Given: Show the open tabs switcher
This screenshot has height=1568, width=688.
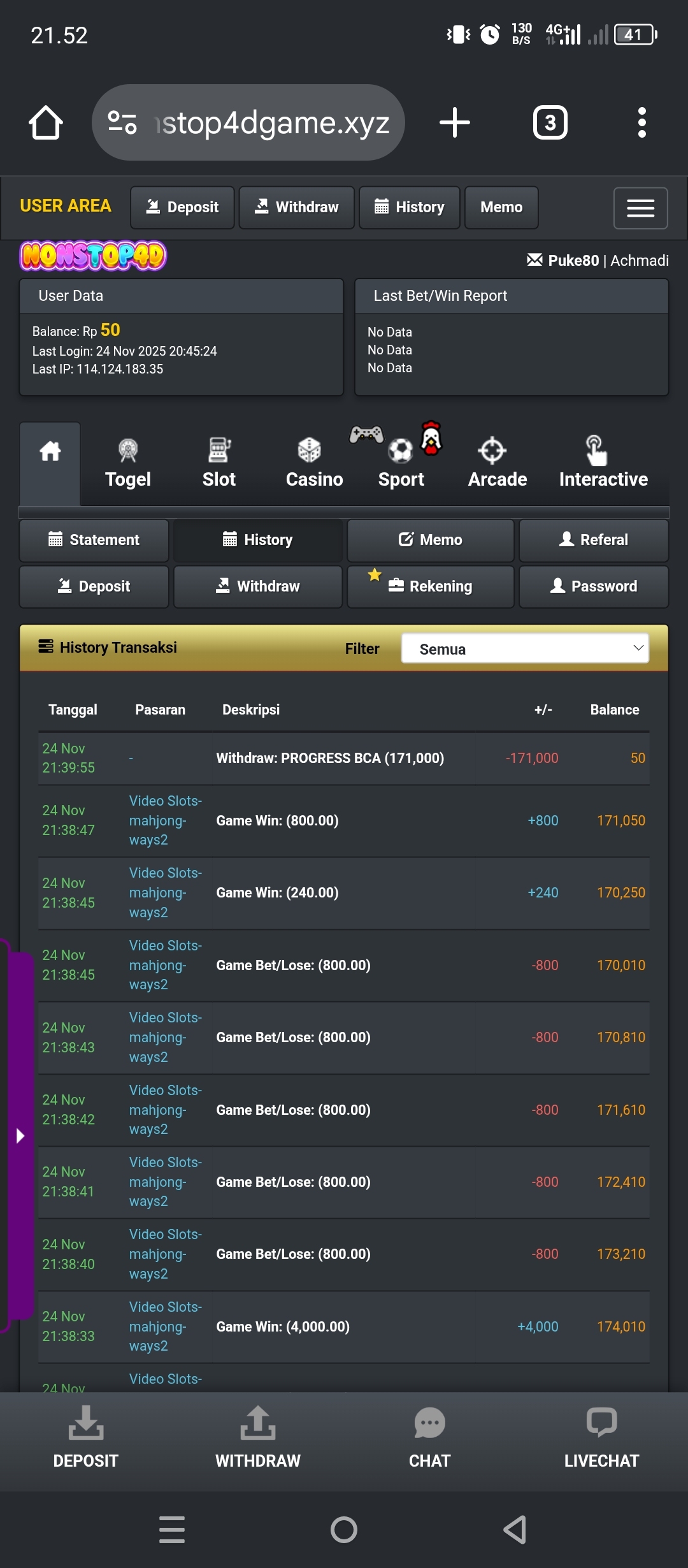Looking at the screenshot, I should [550, 122].
